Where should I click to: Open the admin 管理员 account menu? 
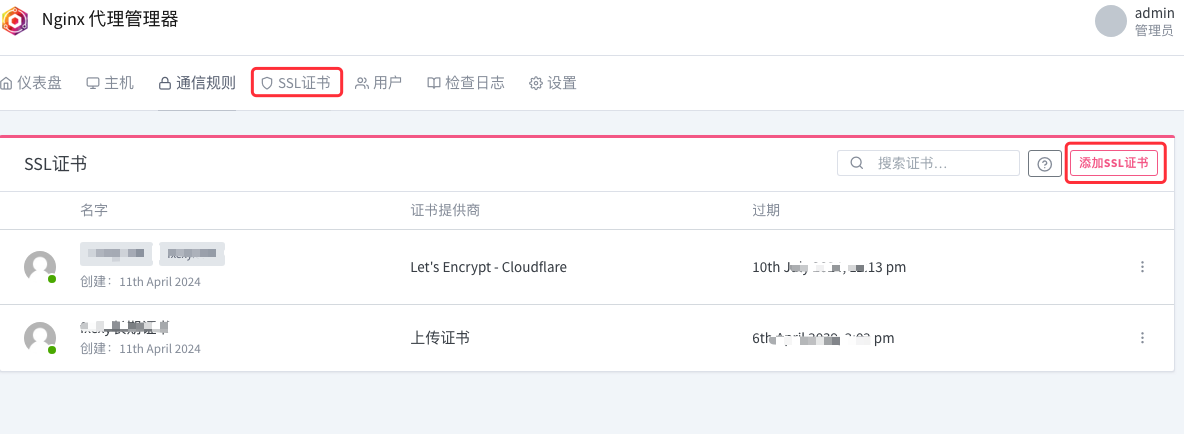click(1155, 21)
